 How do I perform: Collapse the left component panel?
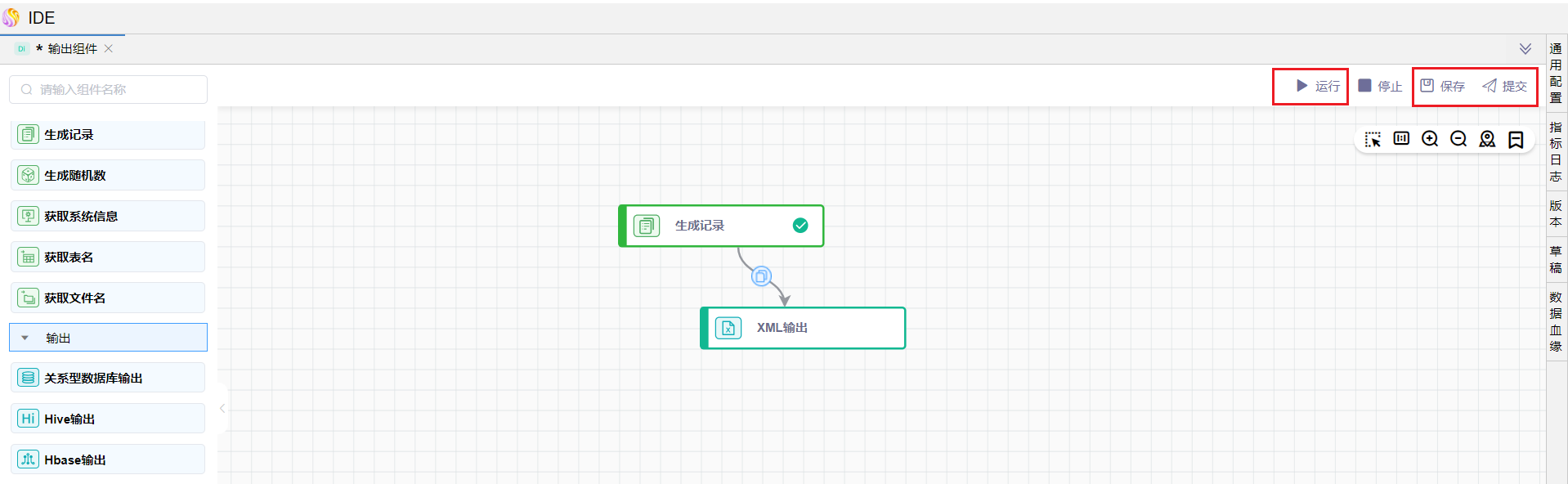pos(222,408)
